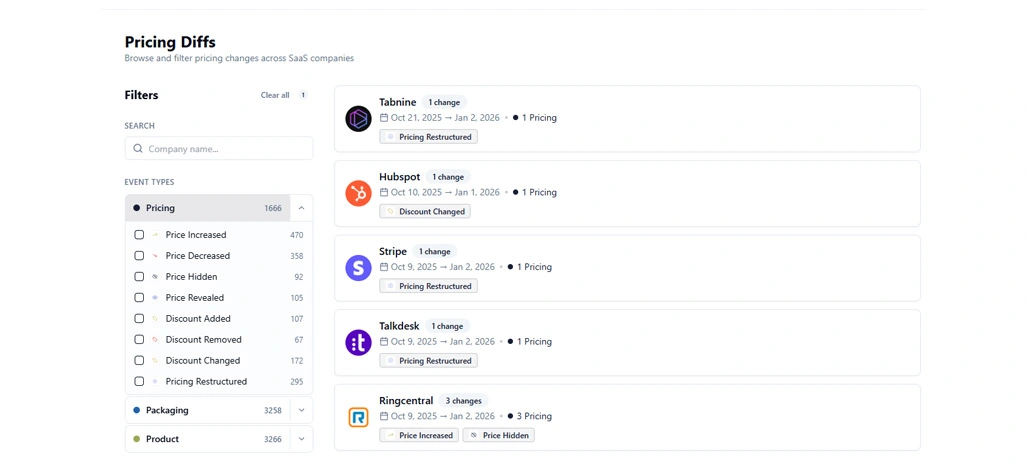The image size is (1026, 466).
Task: Click the Hubspot logo icon
Action: click(x=358, y=194)
